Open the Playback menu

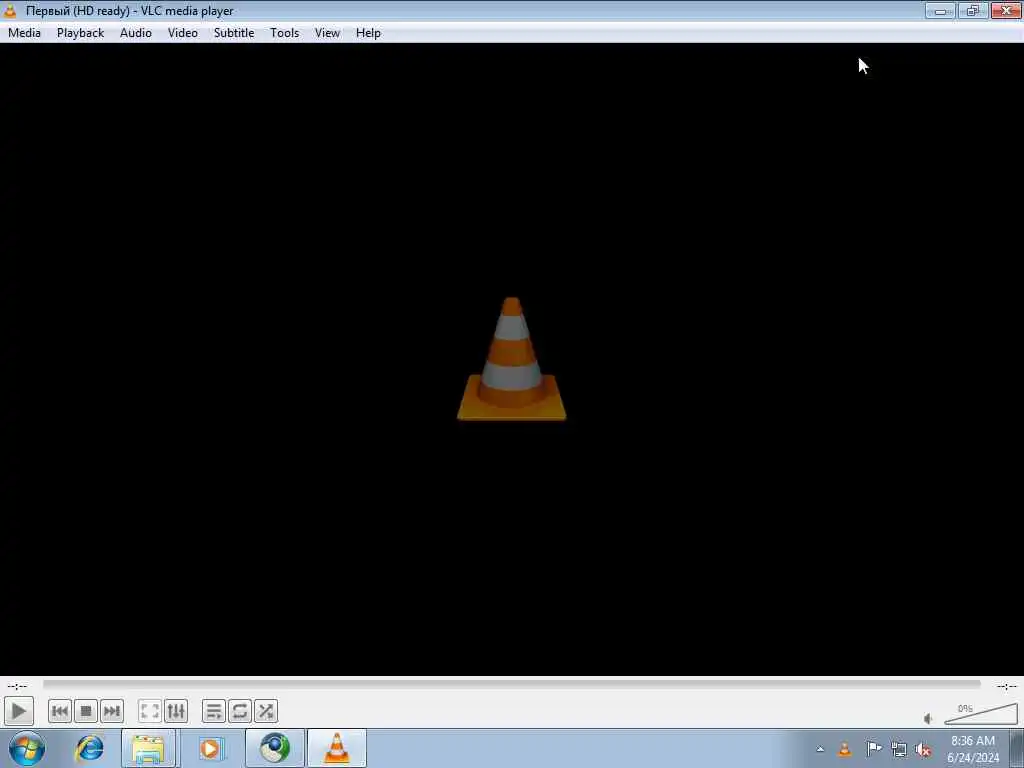click(x=80, y=33)
